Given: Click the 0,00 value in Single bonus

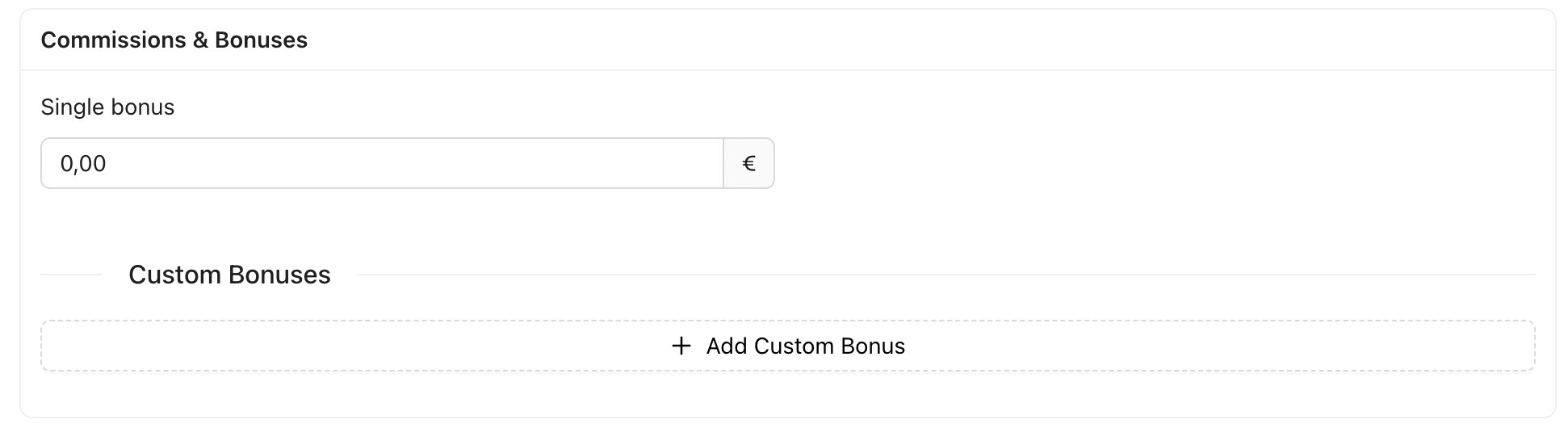Looking at the screenshot, I should [x=83, y=164].
